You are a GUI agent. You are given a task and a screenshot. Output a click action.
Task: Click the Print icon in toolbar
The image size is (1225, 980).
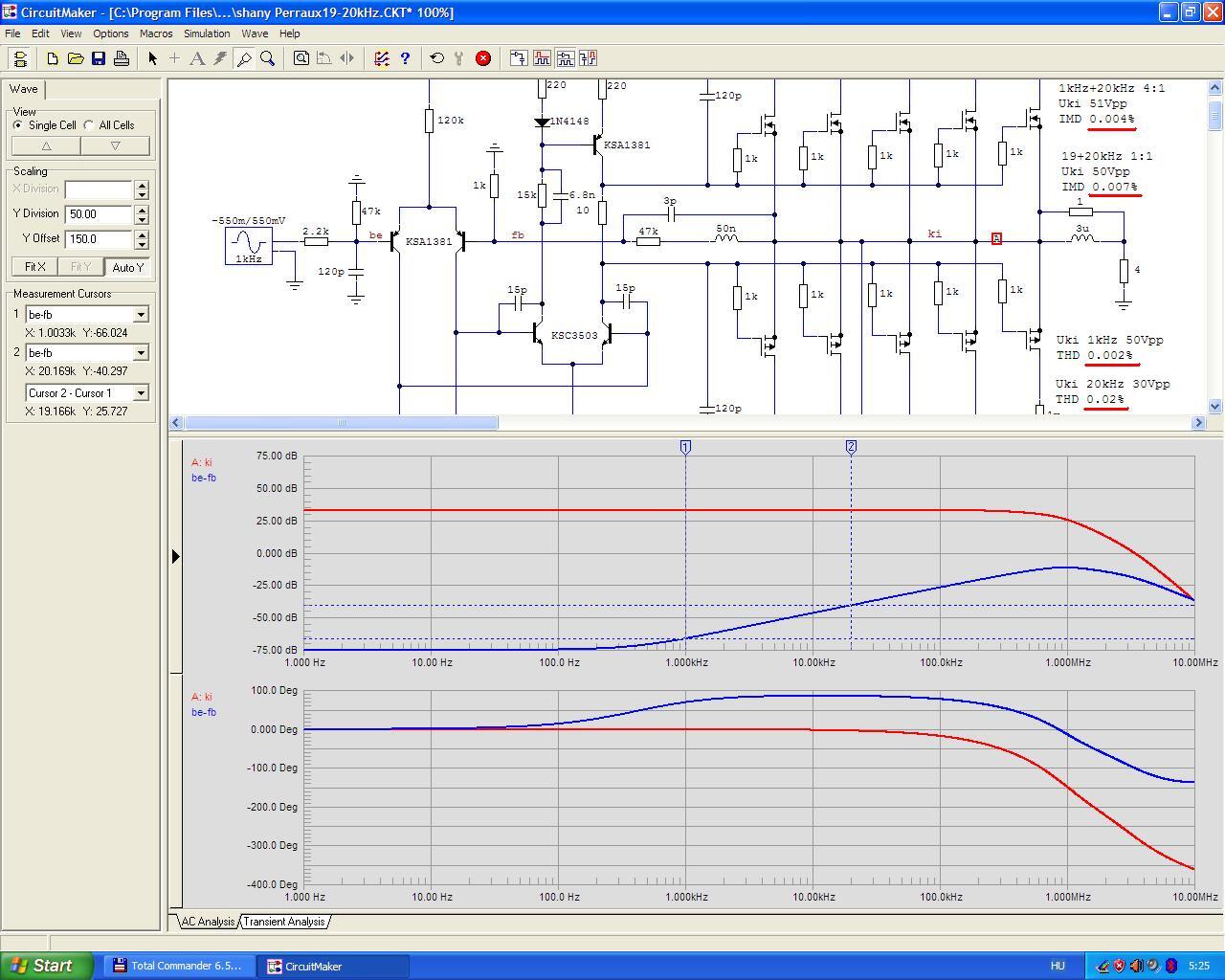[x=122, y=58]
